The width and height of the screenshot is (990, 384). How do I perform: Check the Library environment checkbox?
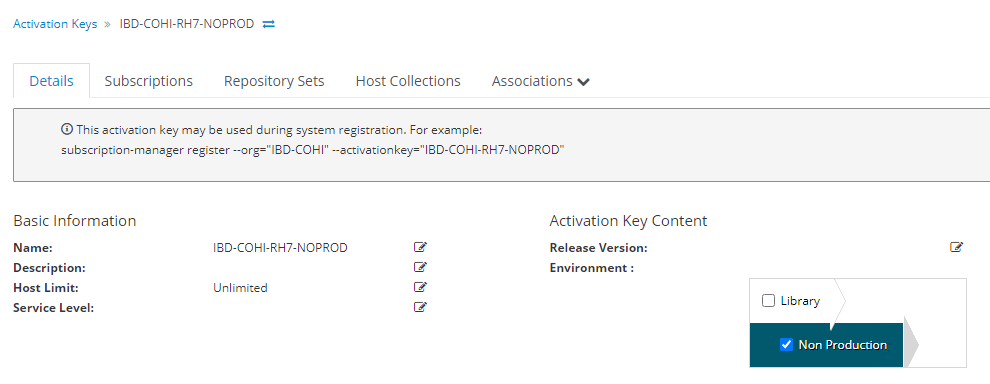(768, 301)
